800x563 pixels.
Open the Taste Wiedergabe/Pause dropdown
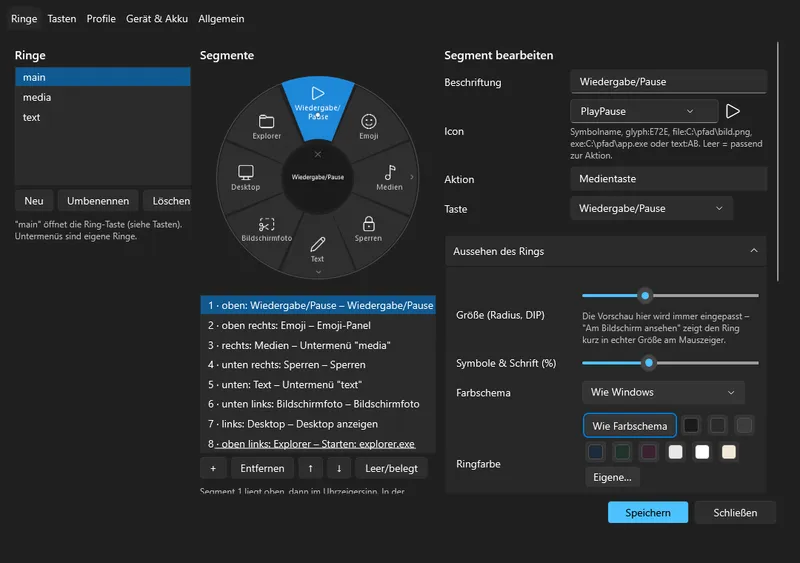click(x=651, y=208)
